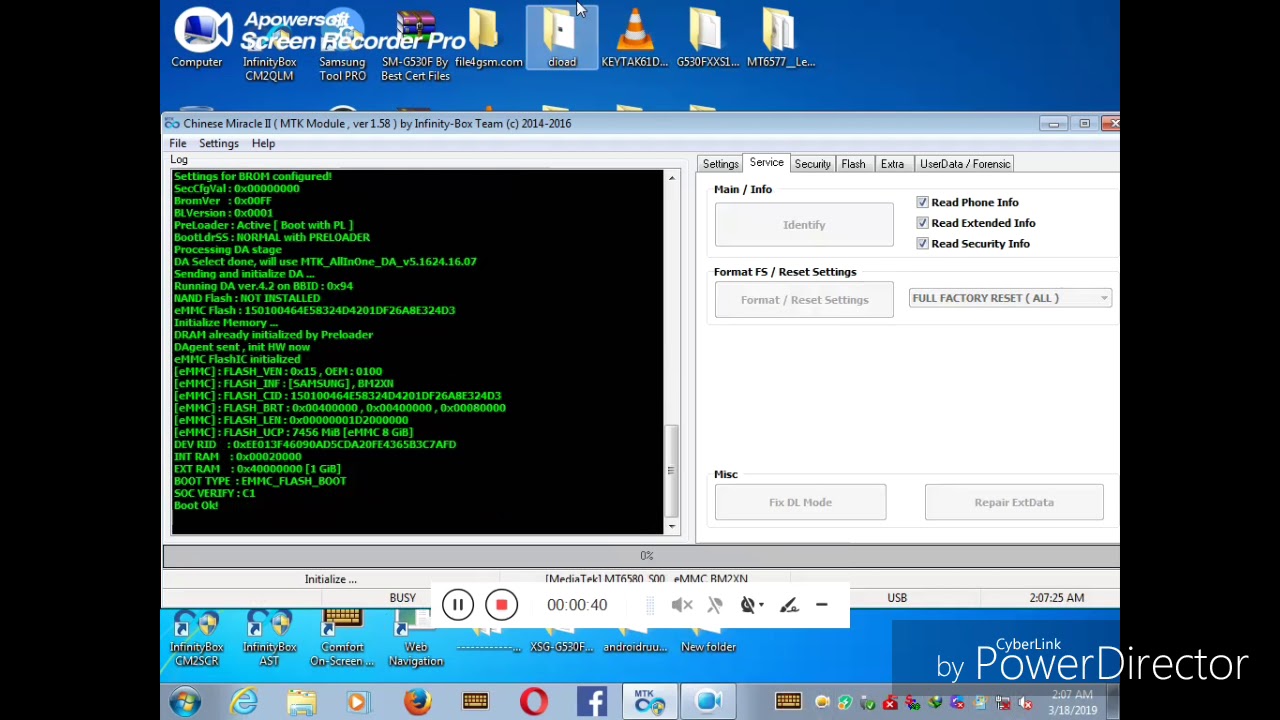Open the FULL FACTORY RESET ( ALL ) dropdown
The height and width of the screenshot is (720, 1280).
click(x=1010, y=298)
